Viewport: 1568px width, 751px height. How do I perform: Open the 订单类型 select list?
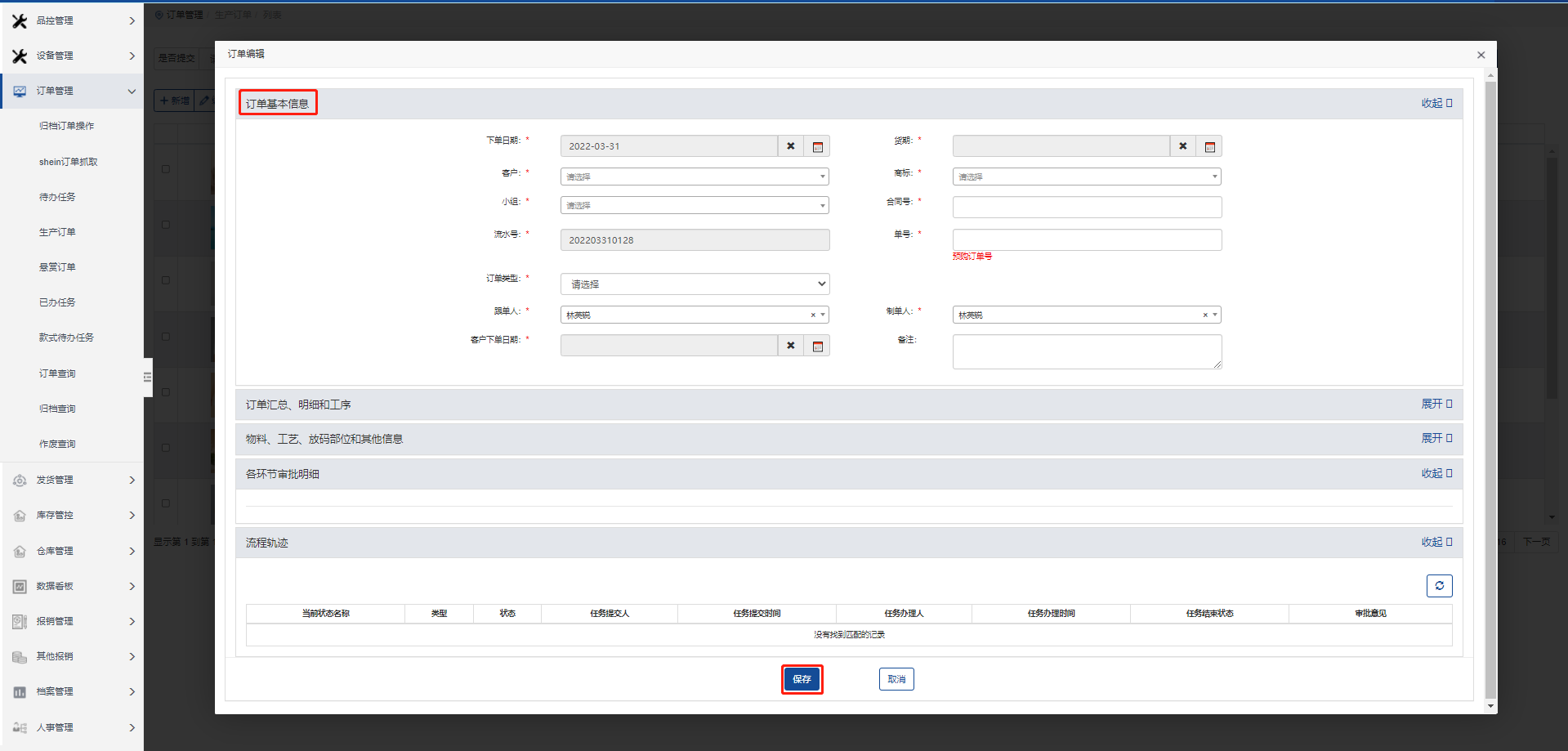click(x=694, y=284)
